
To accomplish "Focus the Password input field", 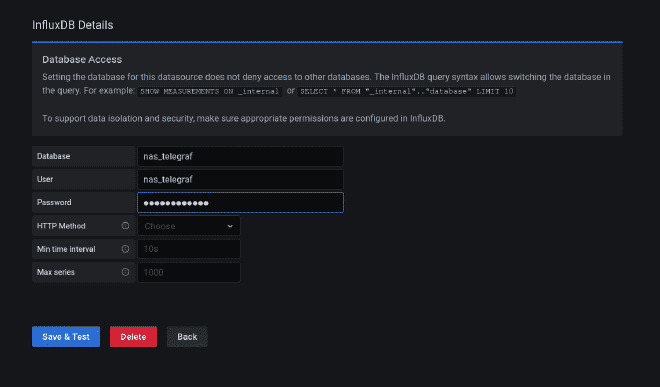I will tap(240, 203).
